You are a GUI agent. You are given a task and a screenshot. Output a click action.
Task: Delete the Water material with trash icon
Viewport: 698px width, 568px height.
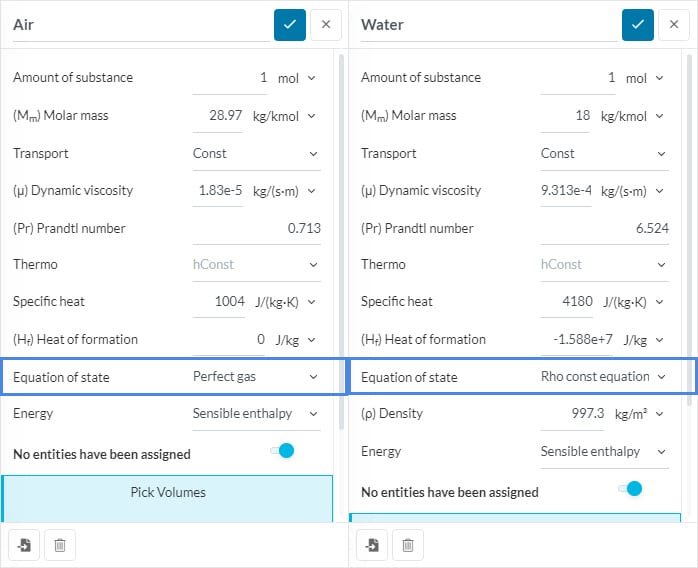[408, 545]
